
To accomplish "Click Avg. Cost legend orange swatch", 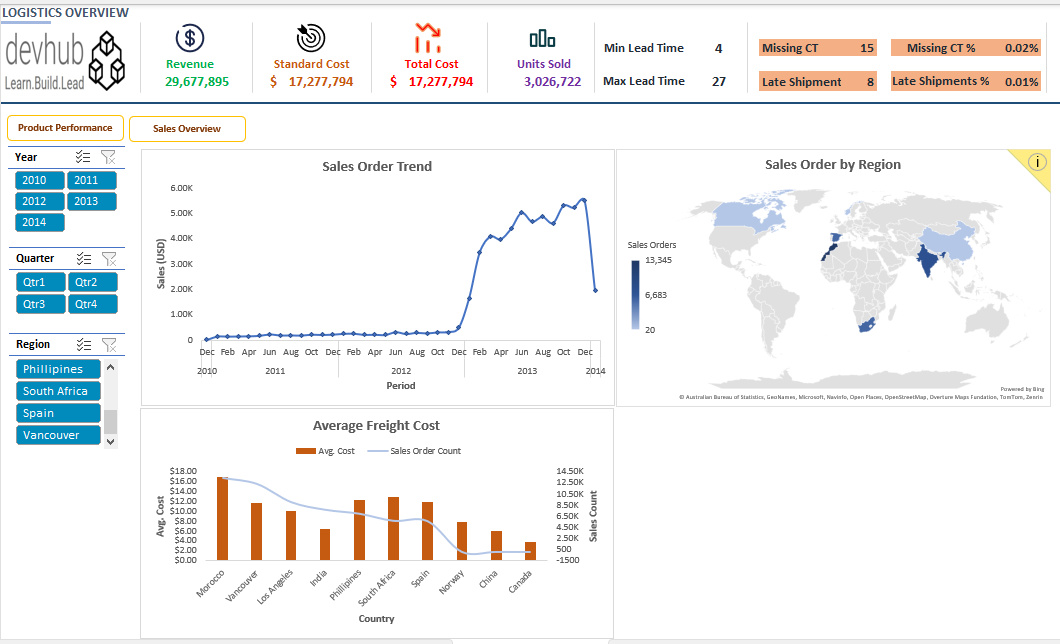I will (306, 451).
